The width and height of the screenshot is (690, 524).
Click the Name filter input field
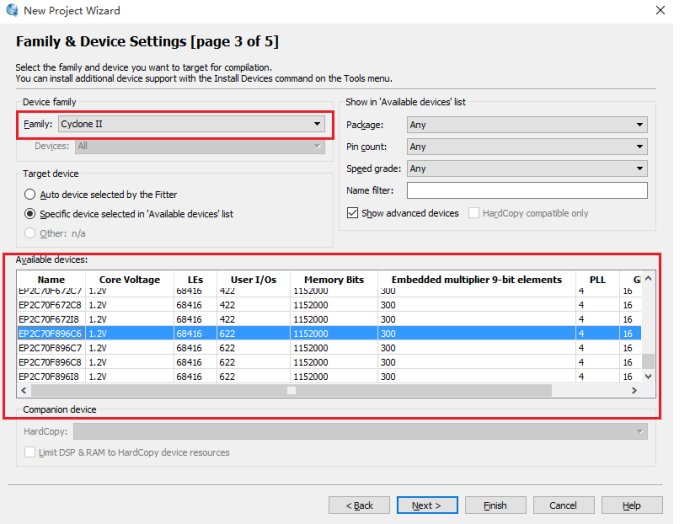527,191
